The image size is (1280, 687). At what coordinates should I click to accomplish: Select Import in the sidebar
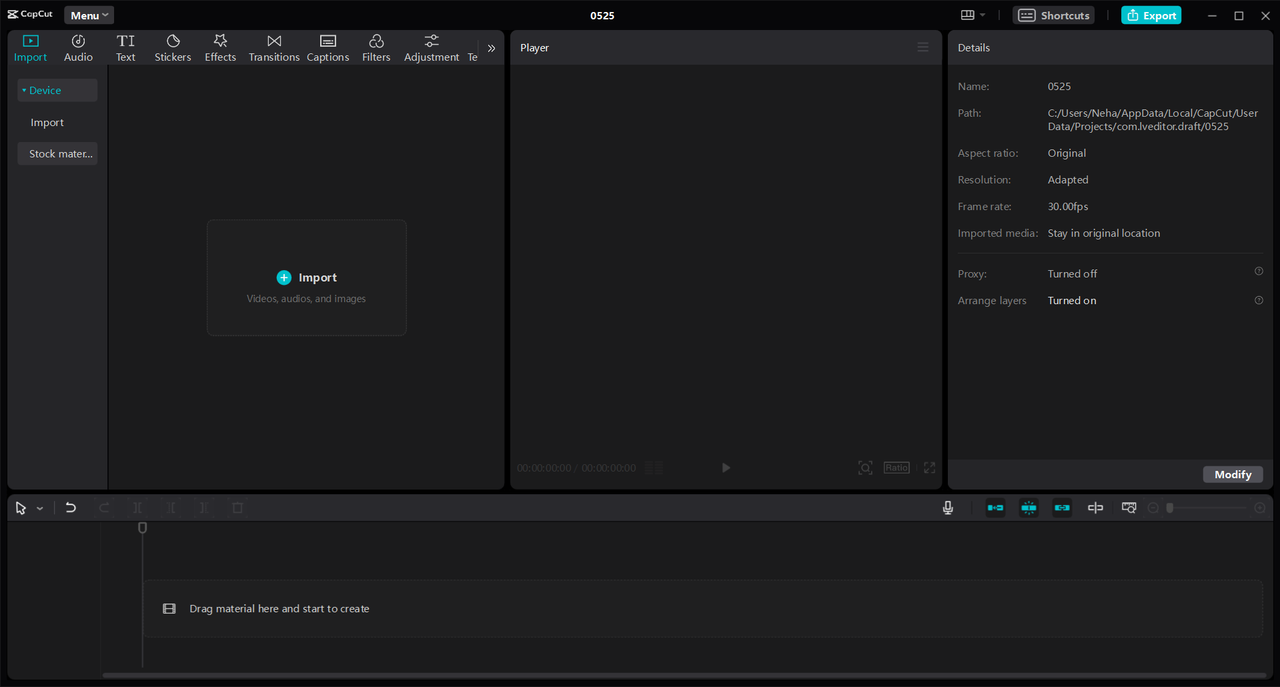click(x=47, y=122)
